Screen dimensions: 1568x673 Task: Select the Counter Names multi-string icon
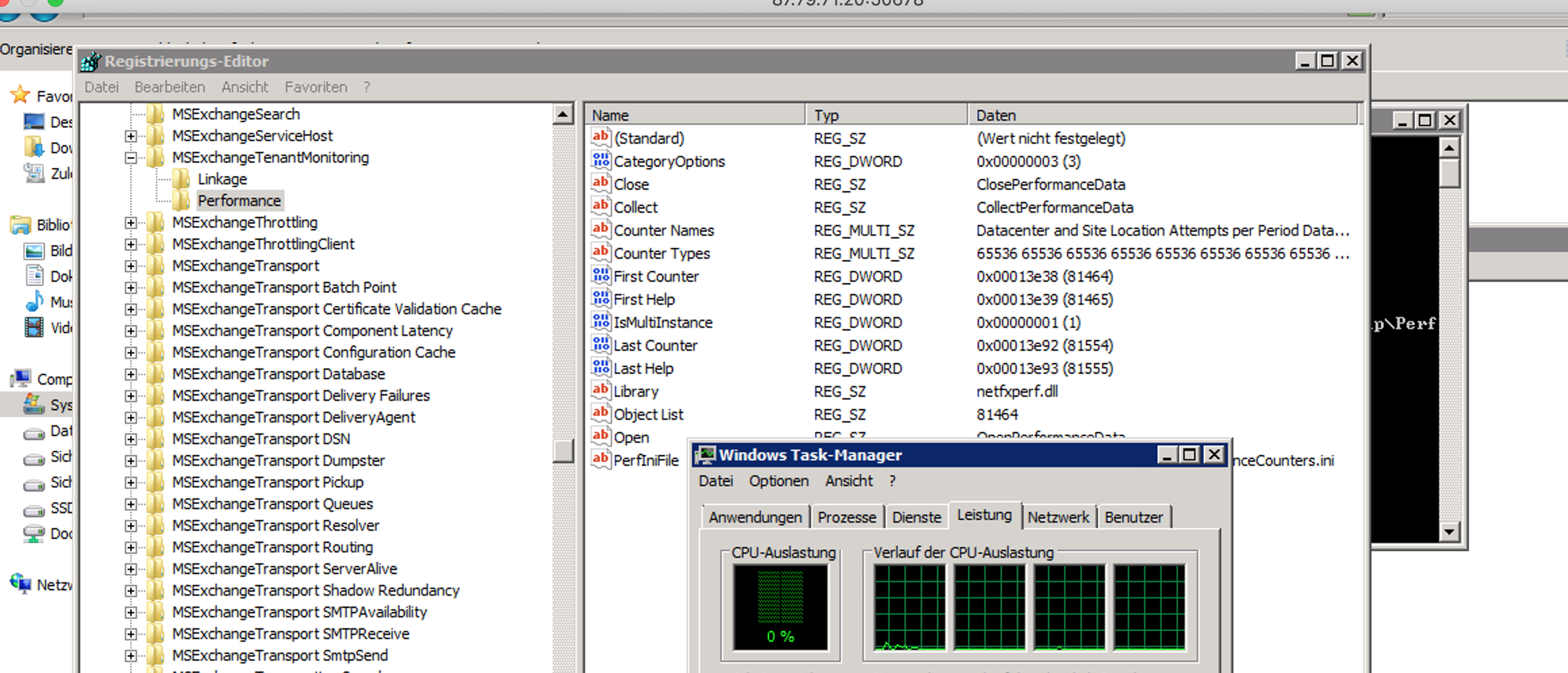[x=601, y=230]
